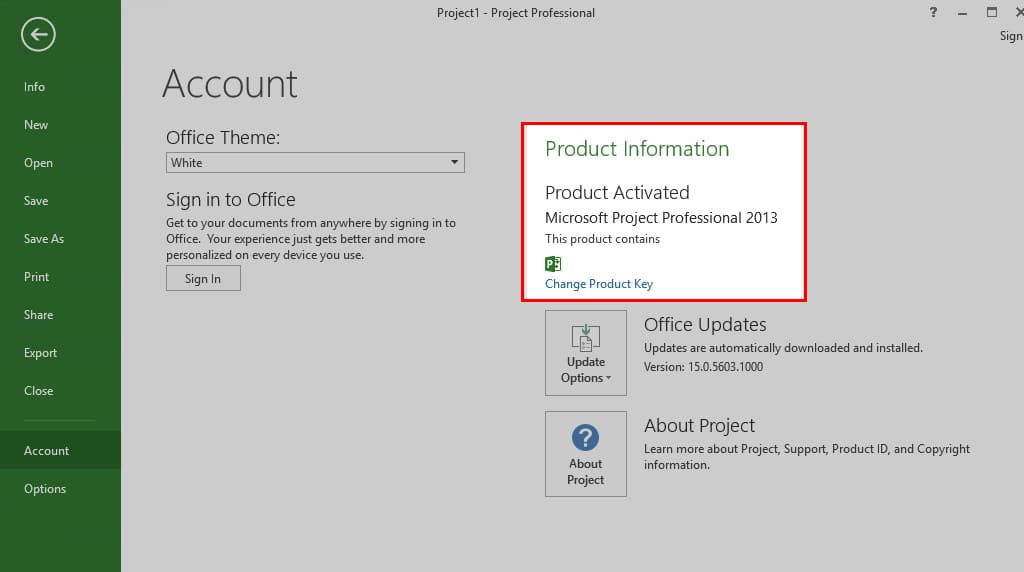
Task: Maximize the Project Professional window
Action: (x=992, y=12)
